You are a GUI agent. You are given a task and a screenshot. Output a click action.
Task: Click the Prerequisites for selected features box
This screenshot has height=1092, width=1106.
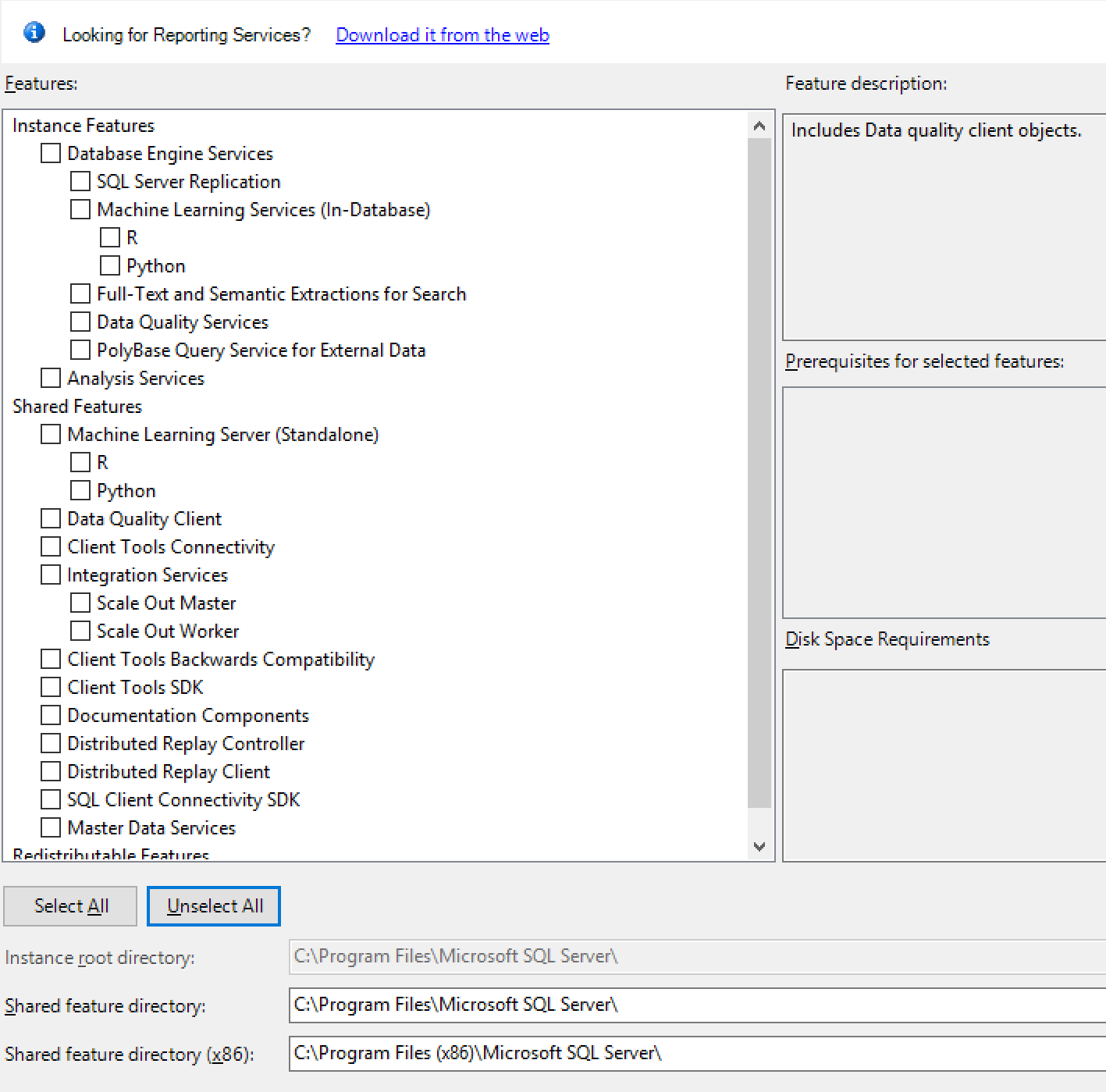tap(944, 503)
